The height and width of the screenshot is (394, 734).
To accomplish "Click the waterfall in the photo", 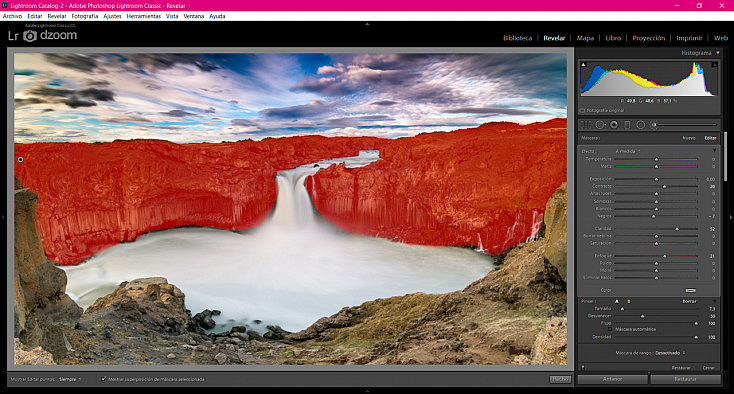I will click(294, 199).
